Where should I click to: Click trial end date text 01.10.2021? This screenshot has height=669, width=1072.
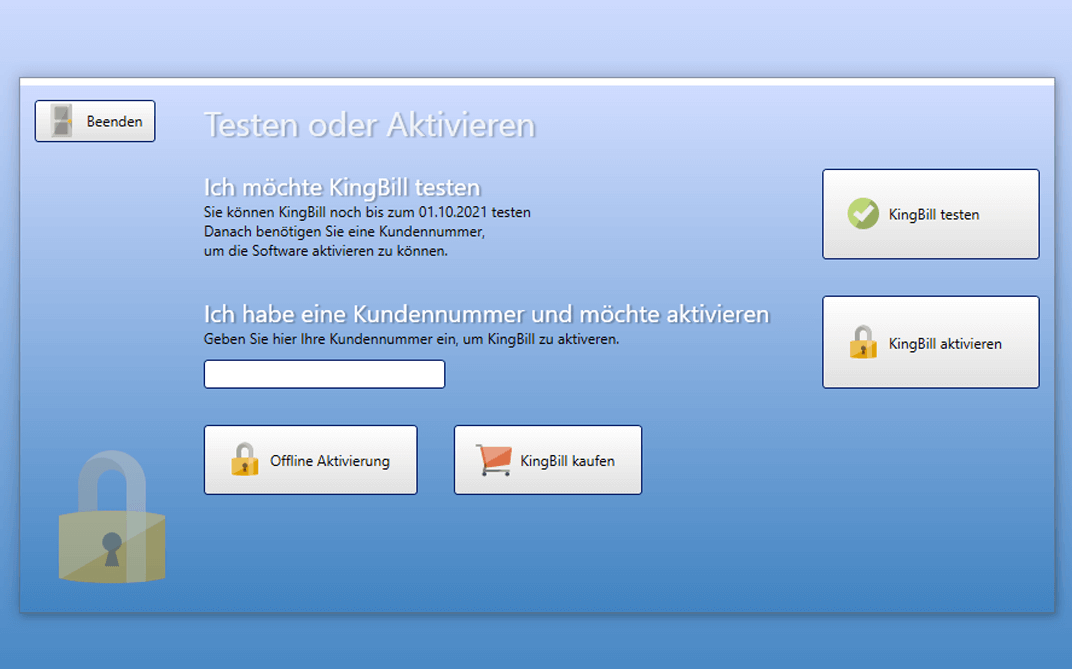point(453,213)
